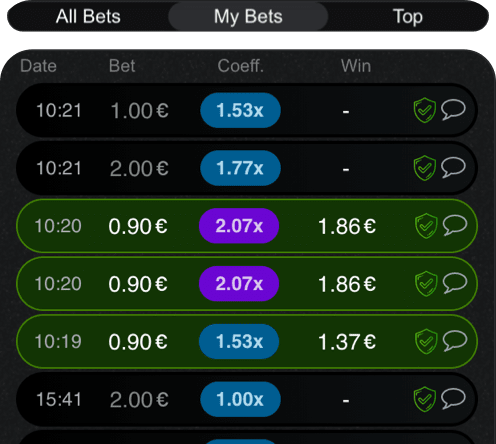The image size is (496, 444).
Task: Select the My Bets tab
Action: coord(248,16)
